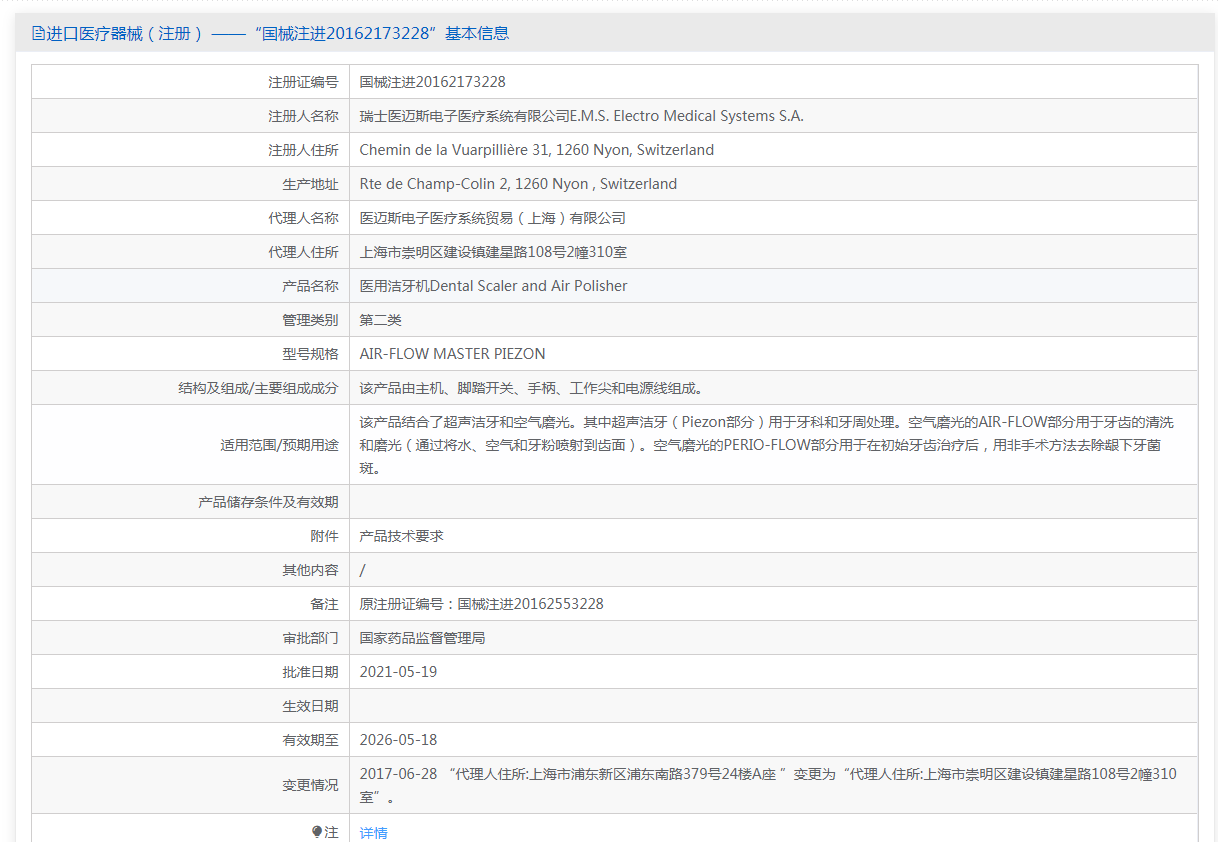
Task: Click the document icon in the page header
Action: tap(38, 33)
